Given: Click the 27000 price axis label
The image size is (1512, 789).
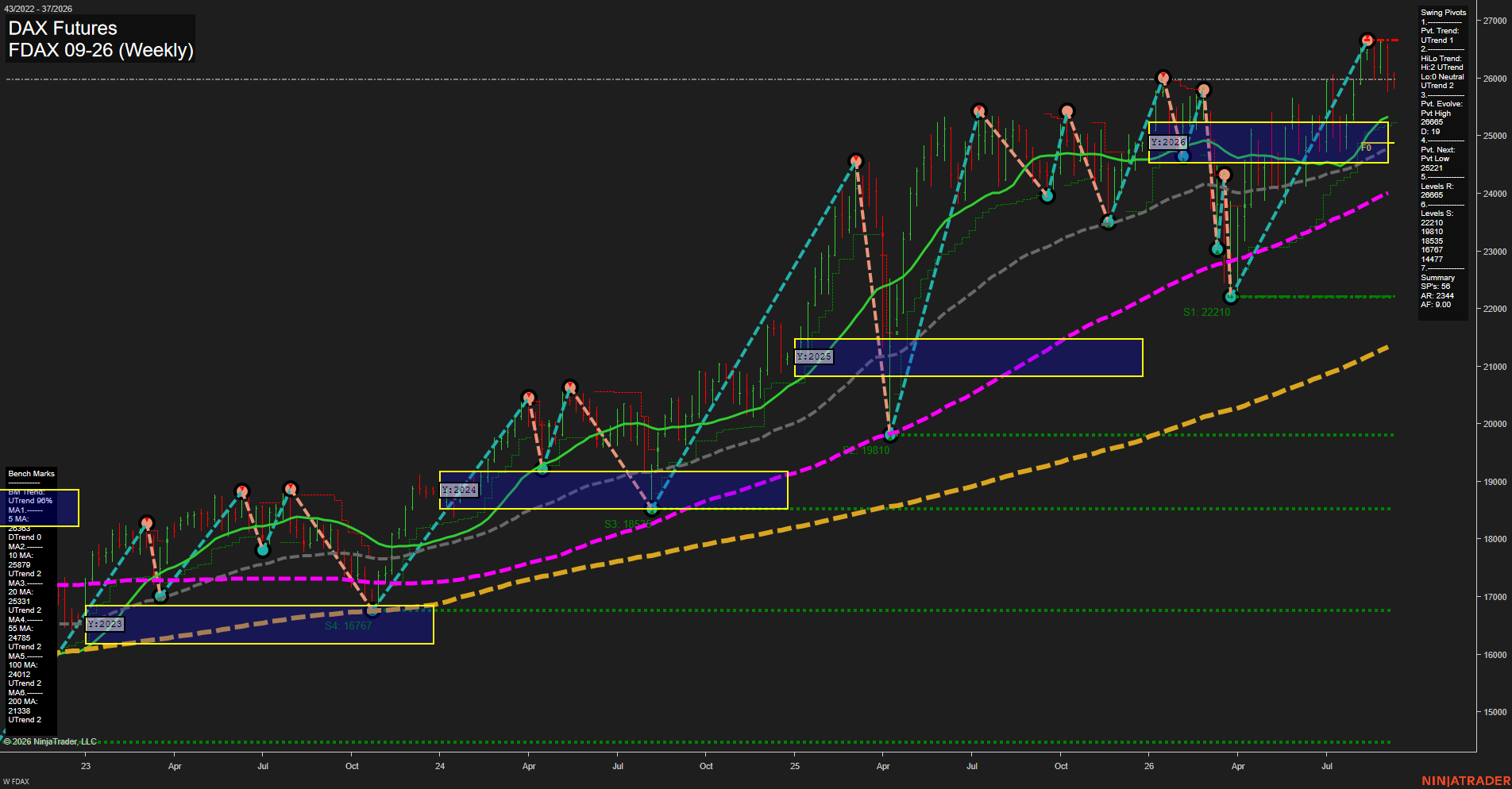Looking at the screenshot, I should tap(1495, 21).
